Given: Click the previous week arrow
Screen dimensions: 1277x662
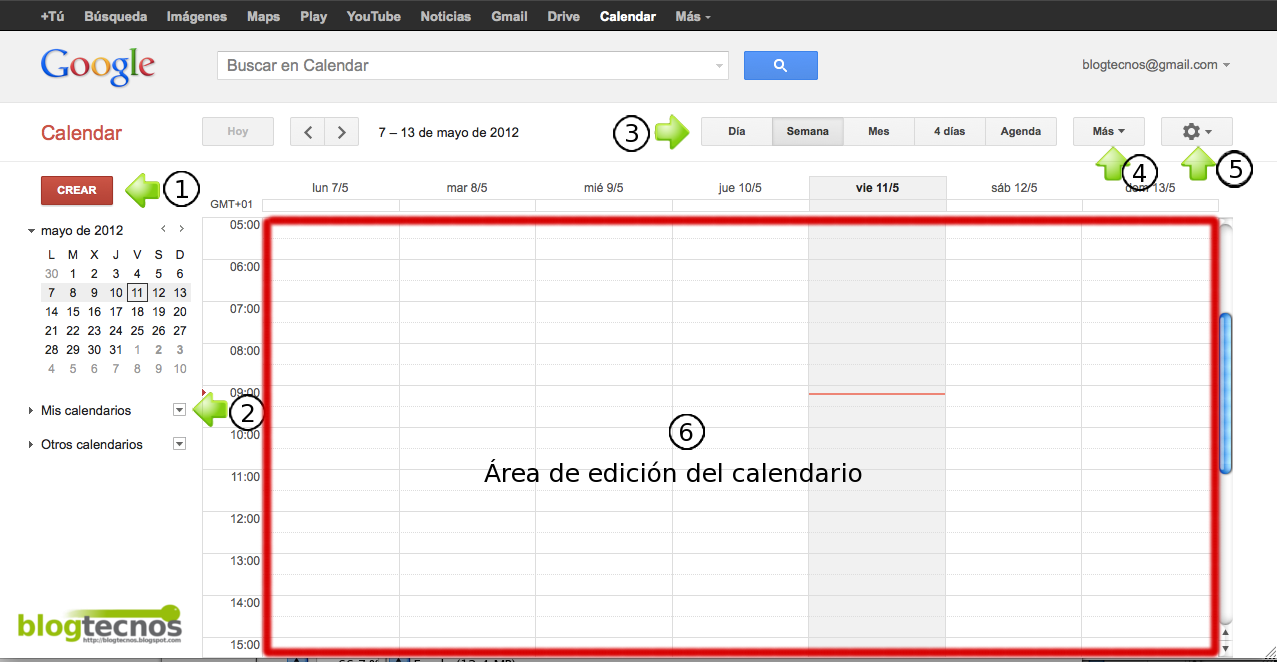Looking at the screenshot, I should pos(307,131).
